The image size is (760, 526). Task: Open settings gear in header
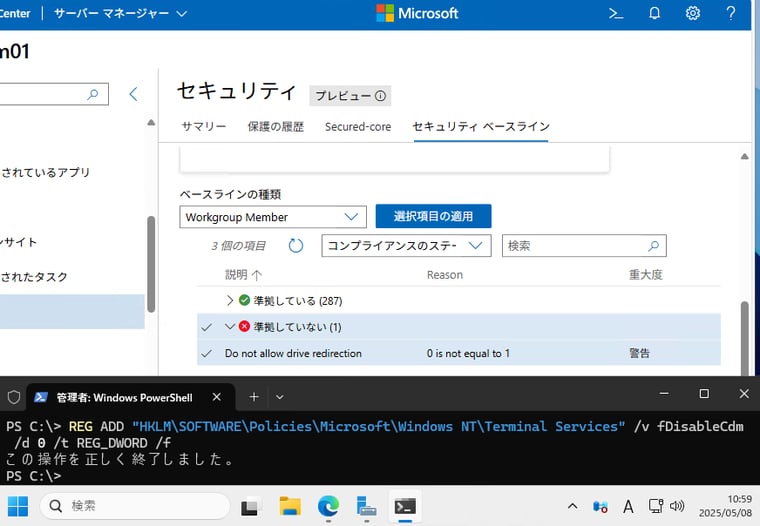693,13
